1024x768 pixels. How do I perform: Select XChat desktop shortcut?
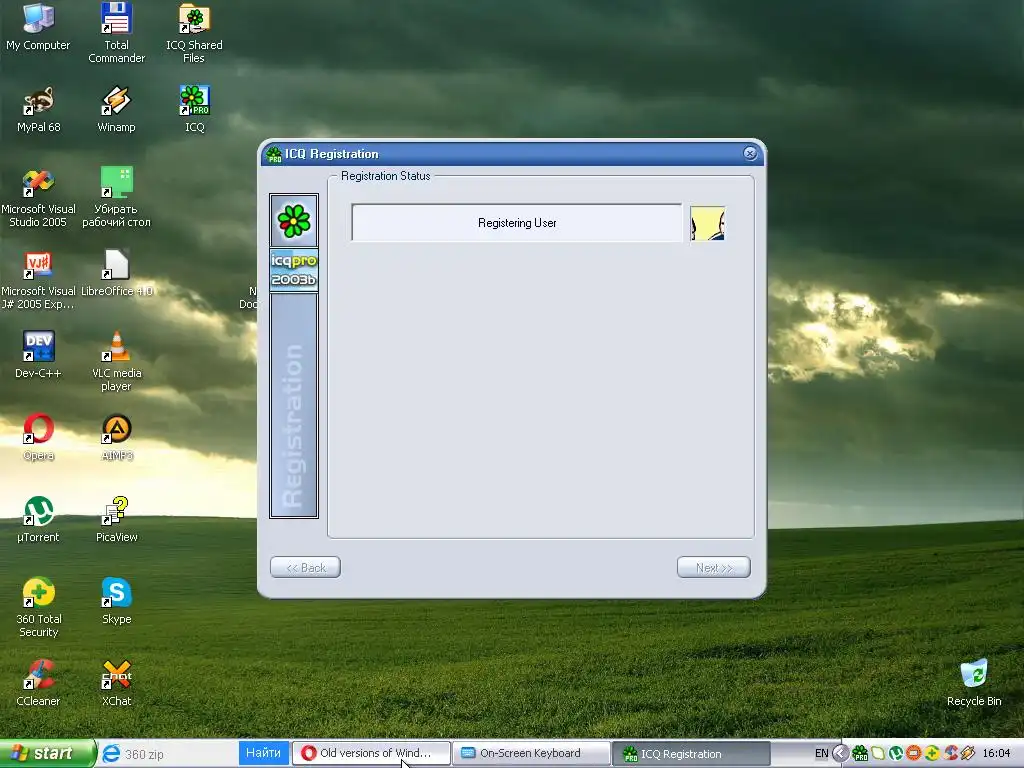tap(116, 683)
